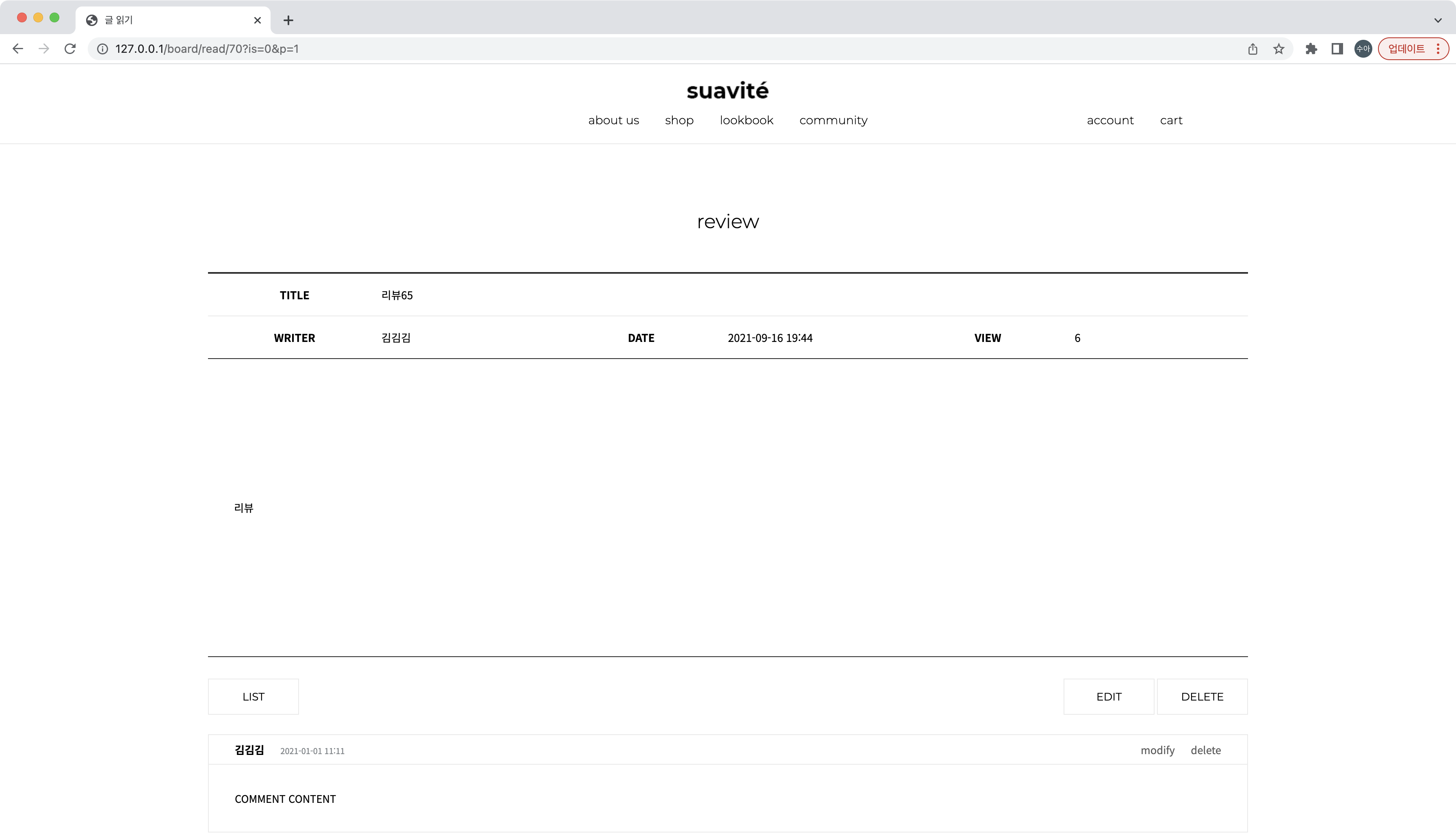Click the date 2021-09-16 19:44
This screenshot has width=1456, height=839.
(x=769, y=338)
